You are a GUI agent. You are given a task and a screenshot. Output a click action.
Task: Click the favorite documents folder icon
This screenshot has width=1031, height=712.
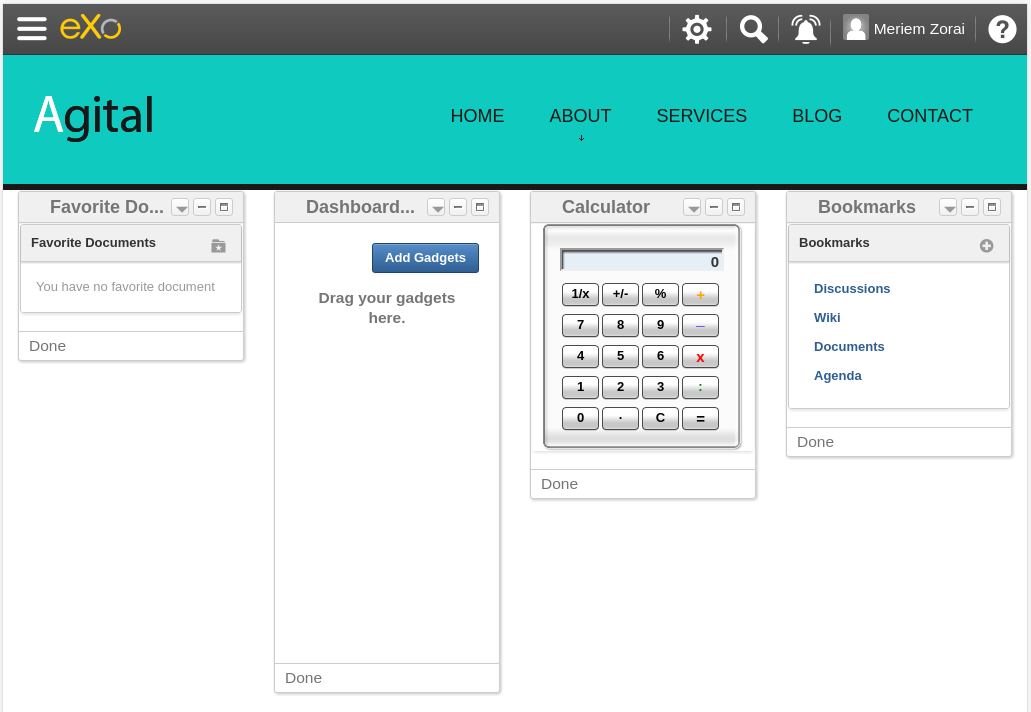click(x=218, y=246)
